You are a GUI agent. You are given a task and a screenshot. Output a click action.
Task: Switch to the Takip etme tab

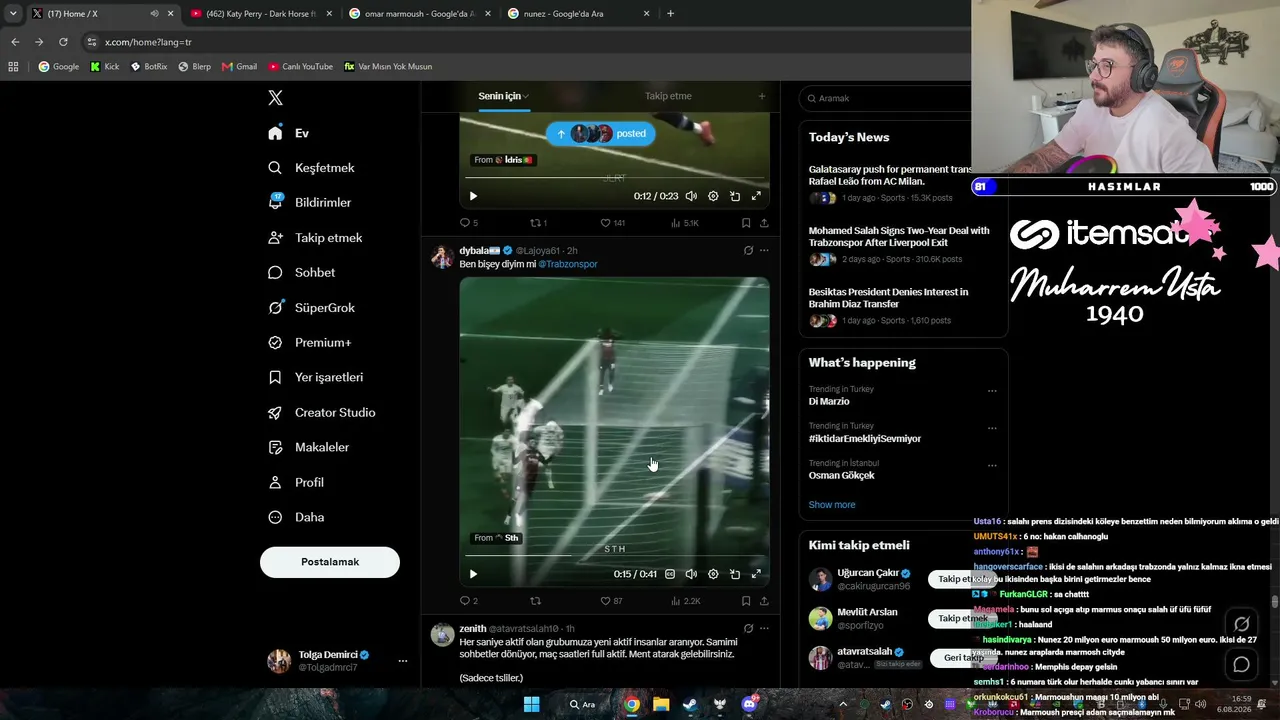668,96
